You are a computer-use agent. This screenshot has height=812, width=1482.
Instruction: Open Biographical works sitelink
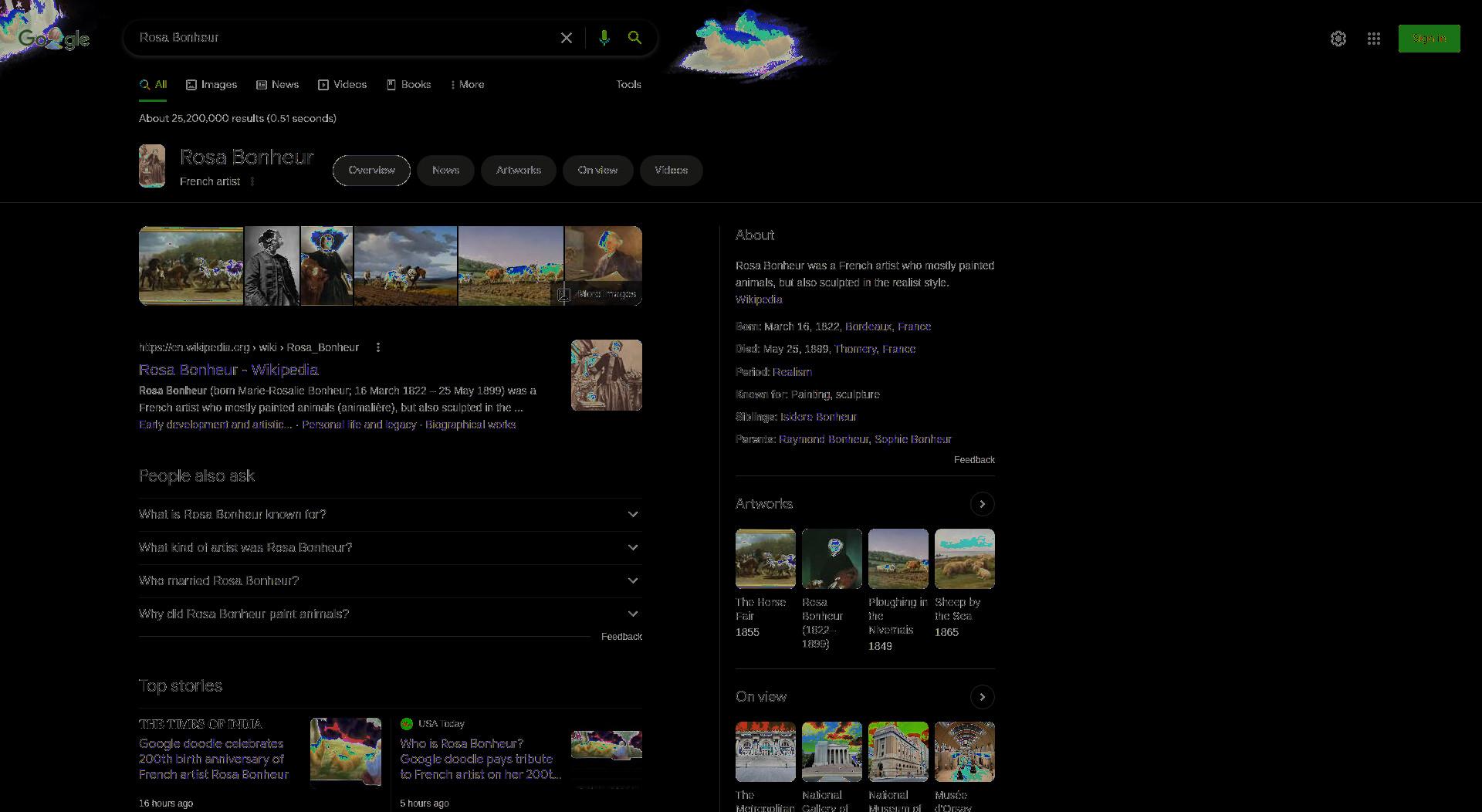click(470, 425)
